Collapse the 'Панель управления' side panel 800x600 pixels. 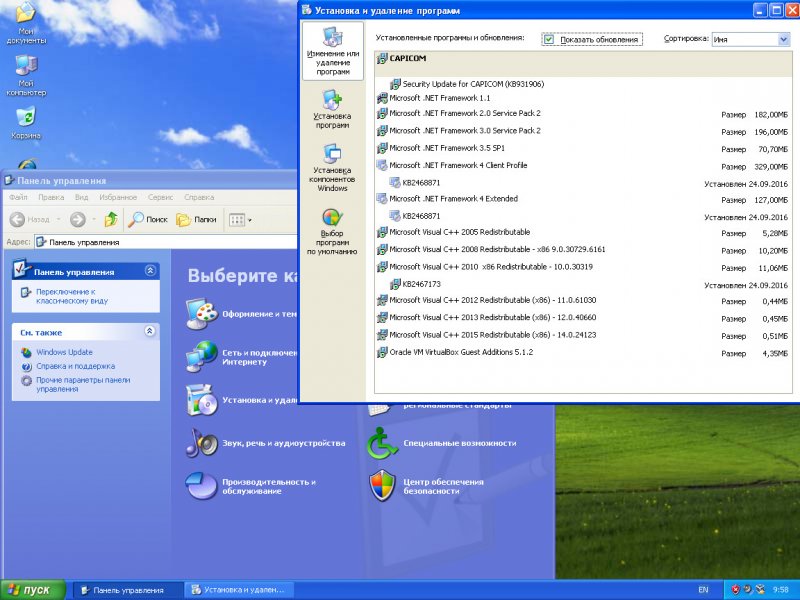(150, 271)
